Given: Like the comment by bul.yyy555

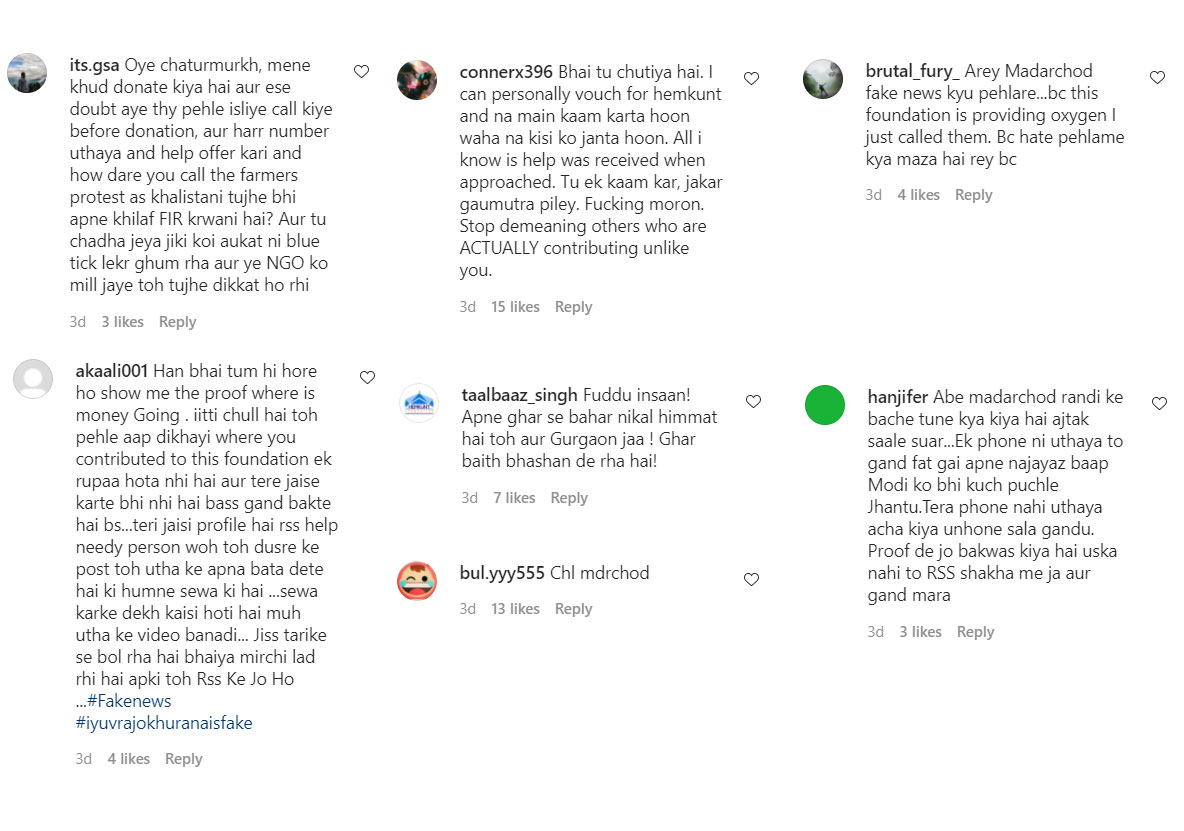Looking at the screenshot, I should click(x=751, y=579).
